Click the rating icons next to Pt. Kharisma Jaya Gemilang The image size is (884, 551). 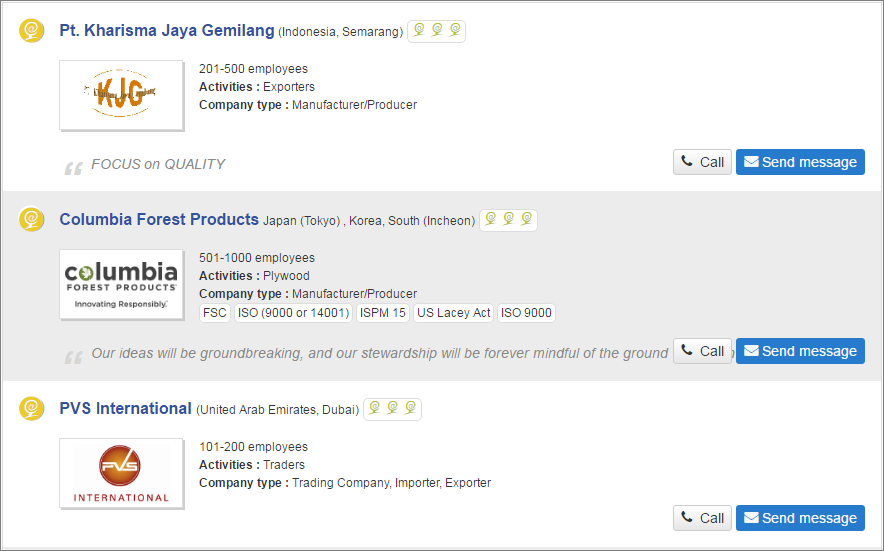coord(436,31)
